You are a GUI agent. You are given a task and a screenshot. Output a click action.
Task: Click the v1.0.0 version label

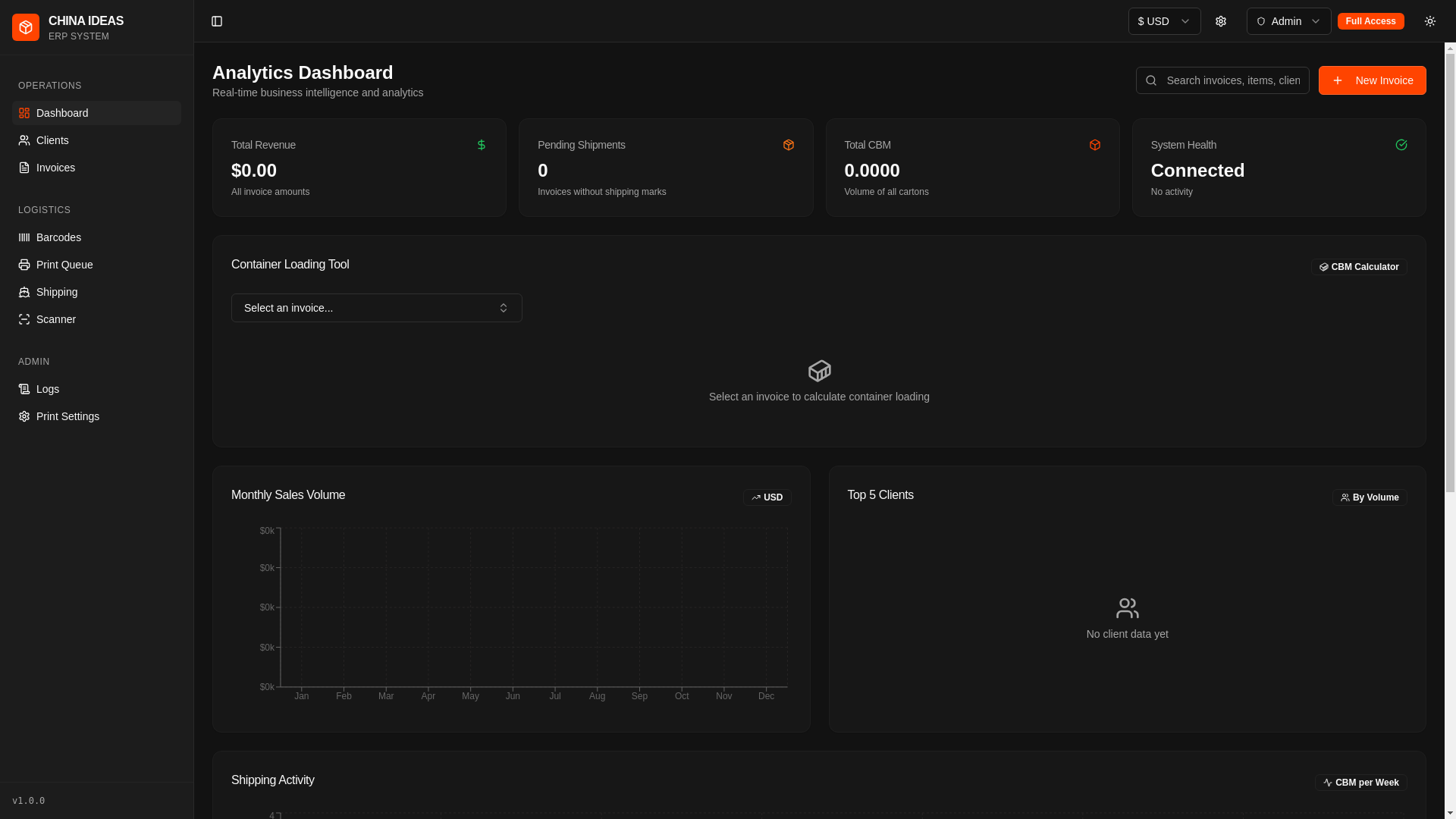29,801
